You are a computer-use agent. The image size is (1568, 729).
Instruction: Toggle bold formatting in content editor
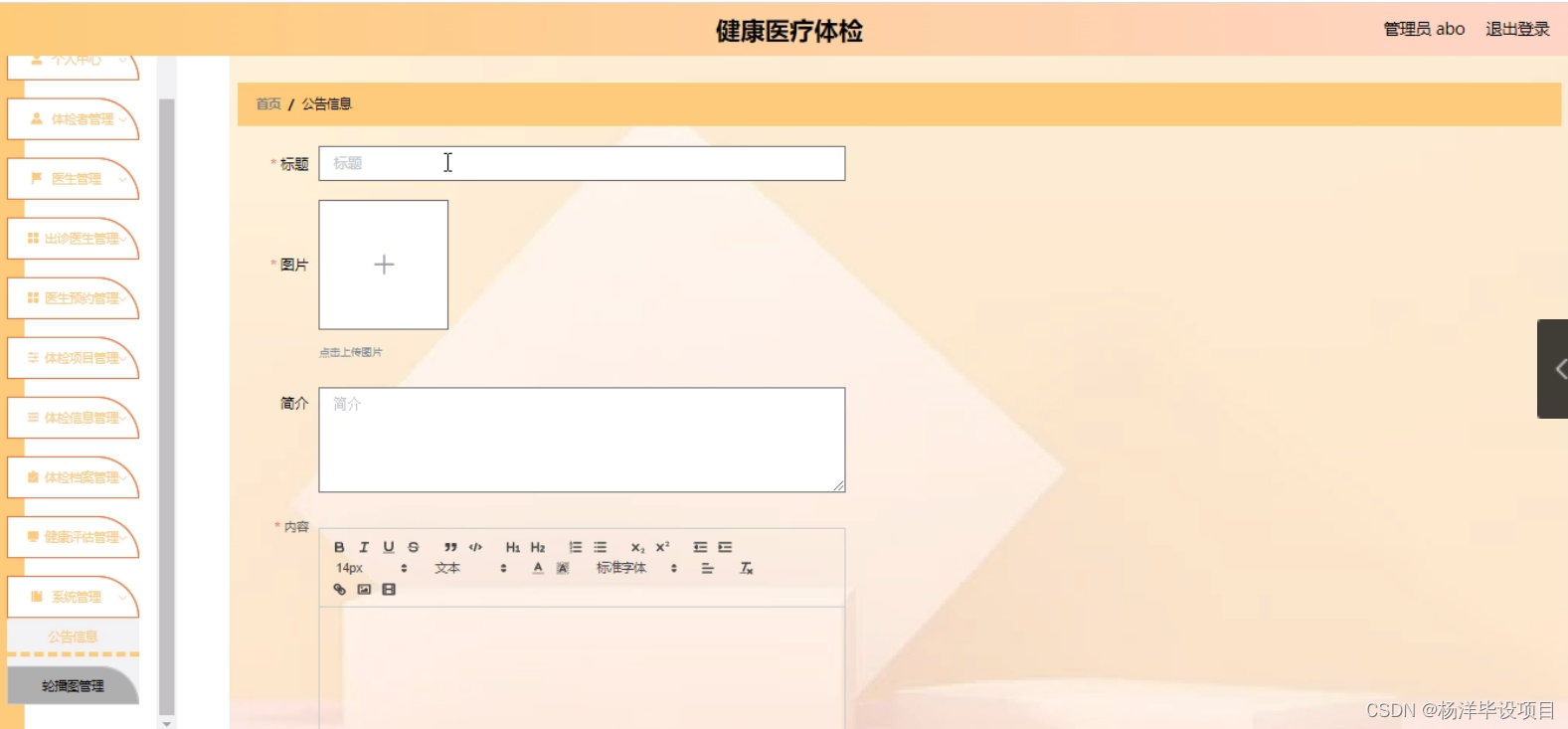coord(339,547)
